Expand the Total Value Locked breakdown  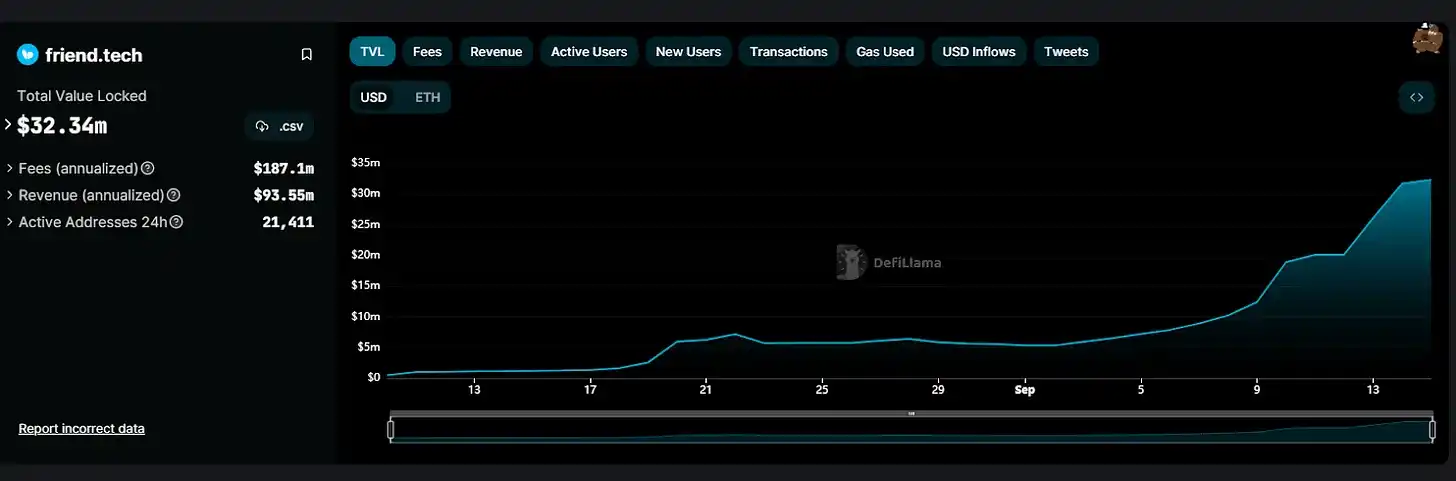(8, 125)
